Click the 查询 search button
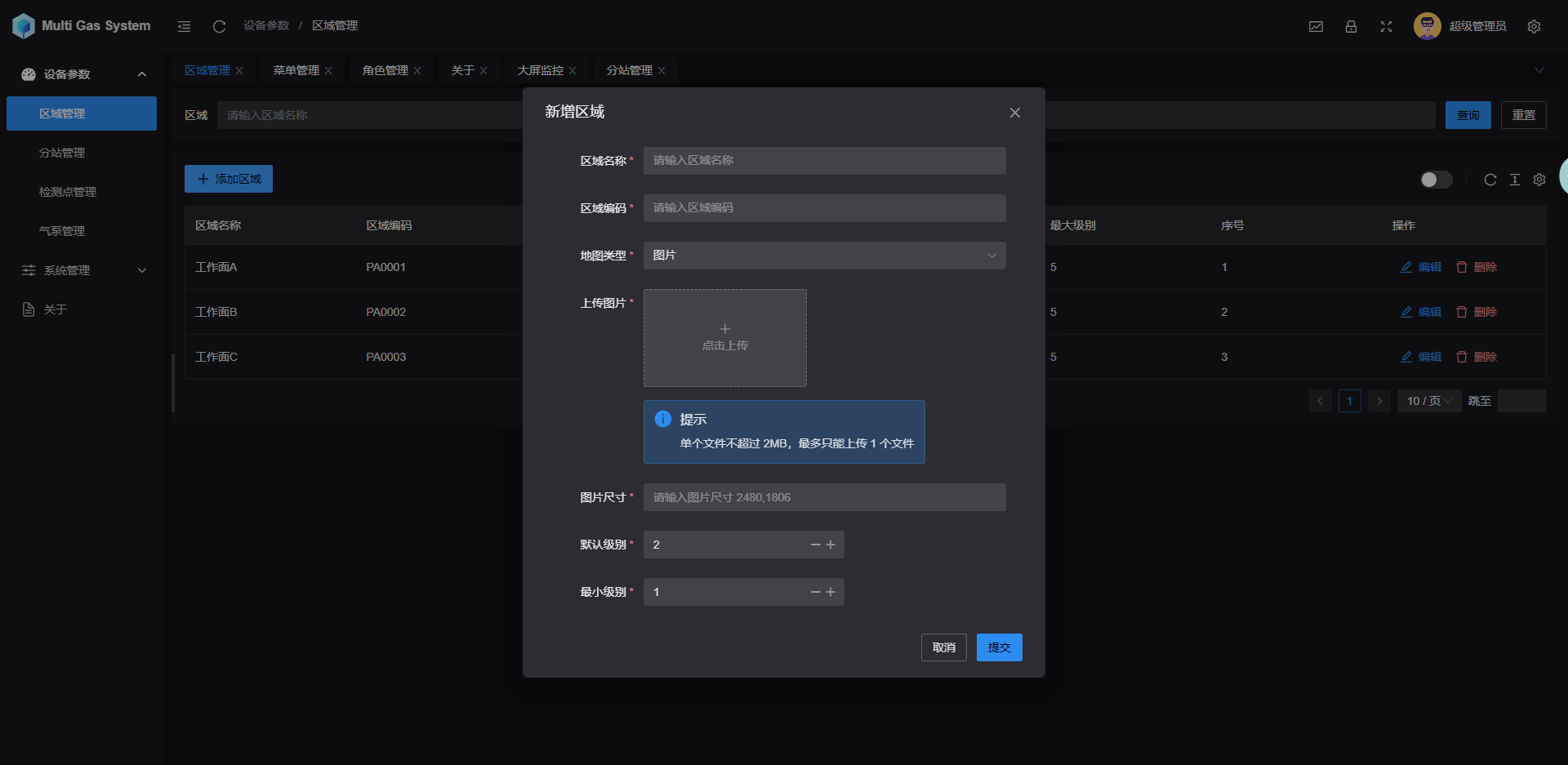This screenshot has width=1568, height=765. pos(1468,115)
